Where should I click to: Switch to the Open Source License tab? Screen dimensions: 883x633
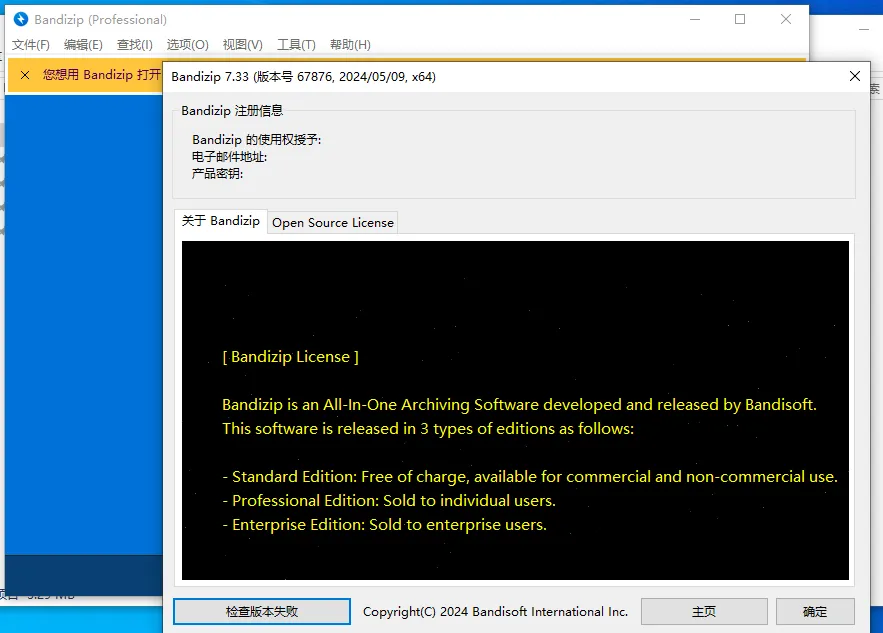tap(332, 222)
